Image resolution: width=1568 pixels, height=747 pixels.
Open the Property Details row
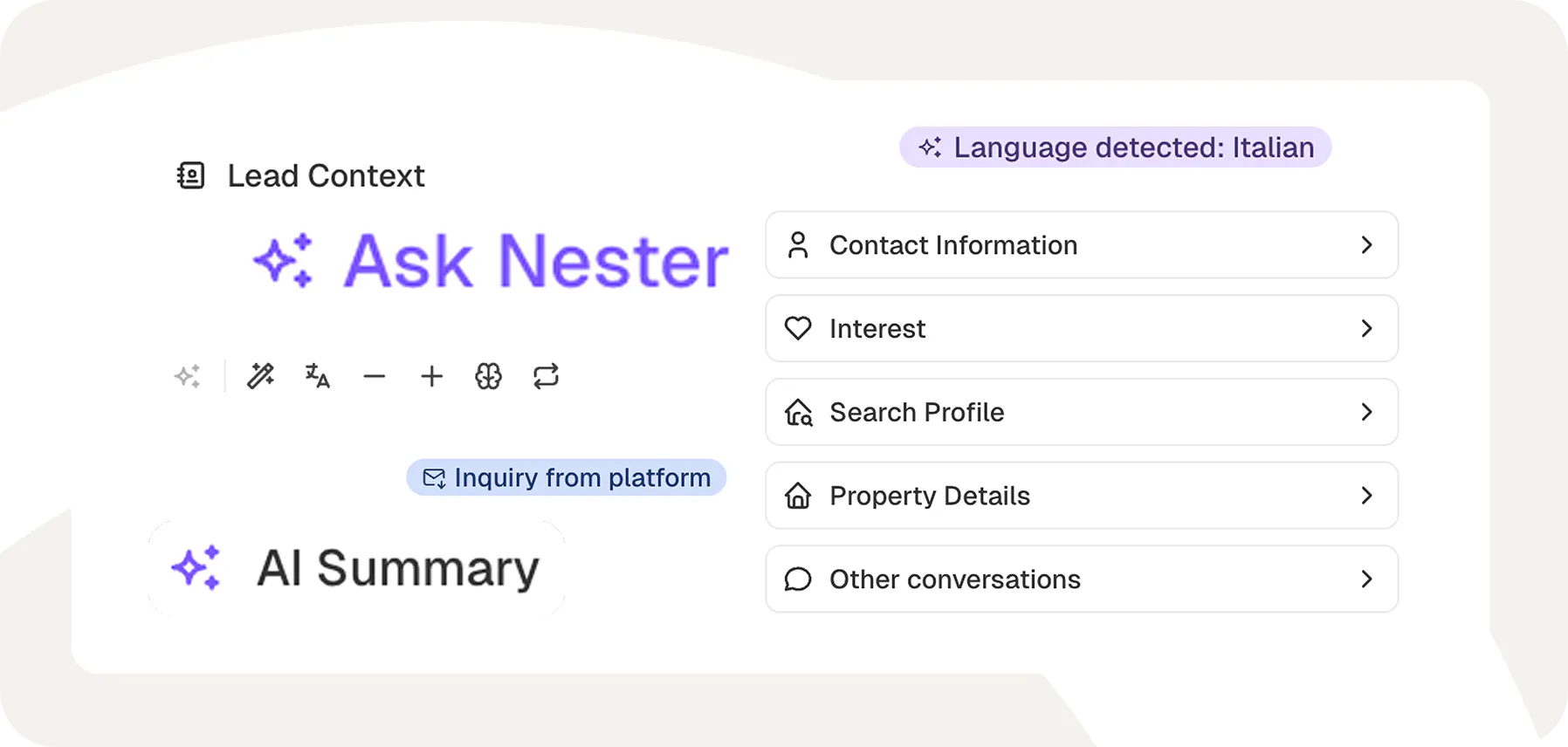click(x=1081, y=496)
